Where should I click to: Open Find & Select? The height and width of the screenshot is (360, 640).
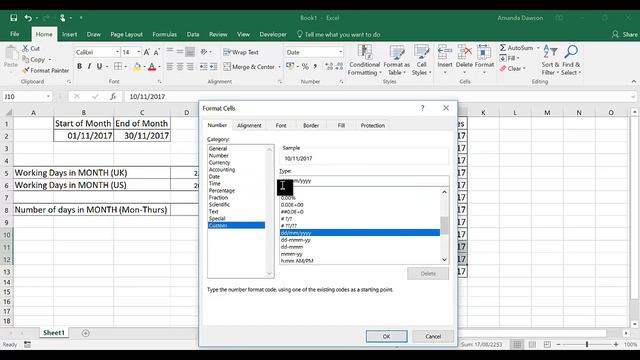(571, 60)
